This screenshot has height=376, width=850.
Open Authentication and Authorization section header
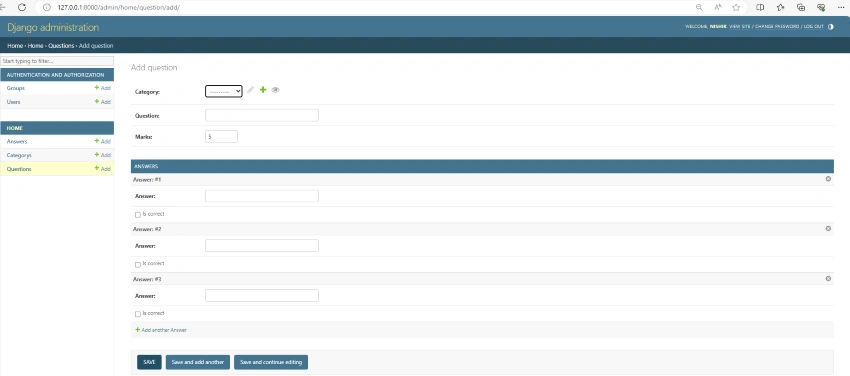pos(55,75)
